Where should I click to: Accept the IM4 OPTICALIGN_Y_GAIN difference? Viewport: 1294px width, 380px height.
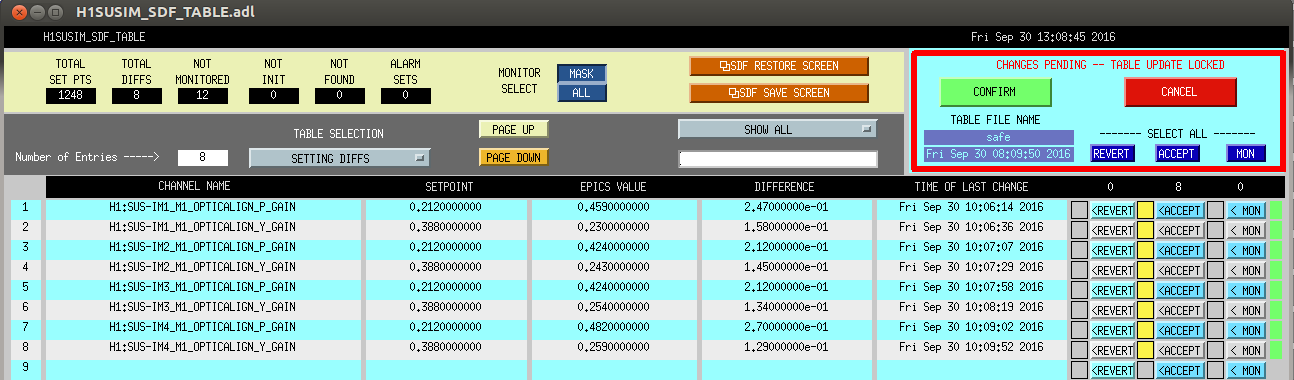(x=1180, y=350)
